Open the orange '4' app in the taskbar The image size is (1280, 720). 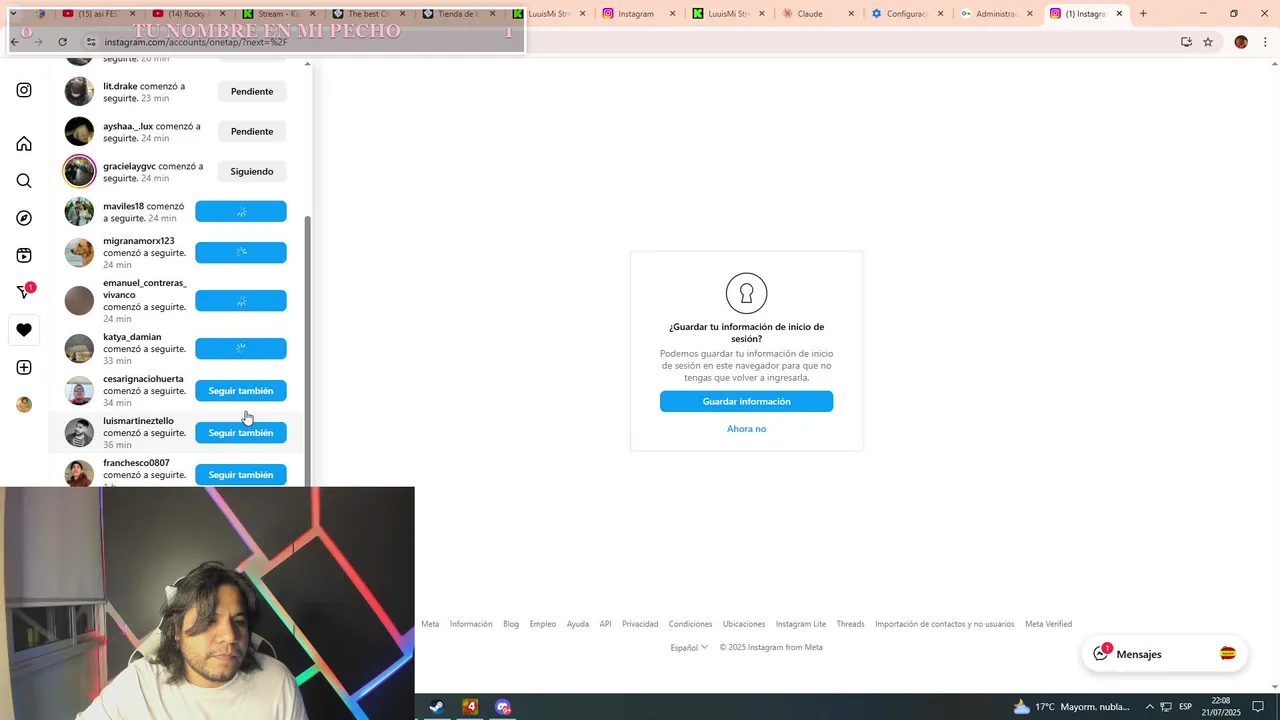(x=470, y=707)
